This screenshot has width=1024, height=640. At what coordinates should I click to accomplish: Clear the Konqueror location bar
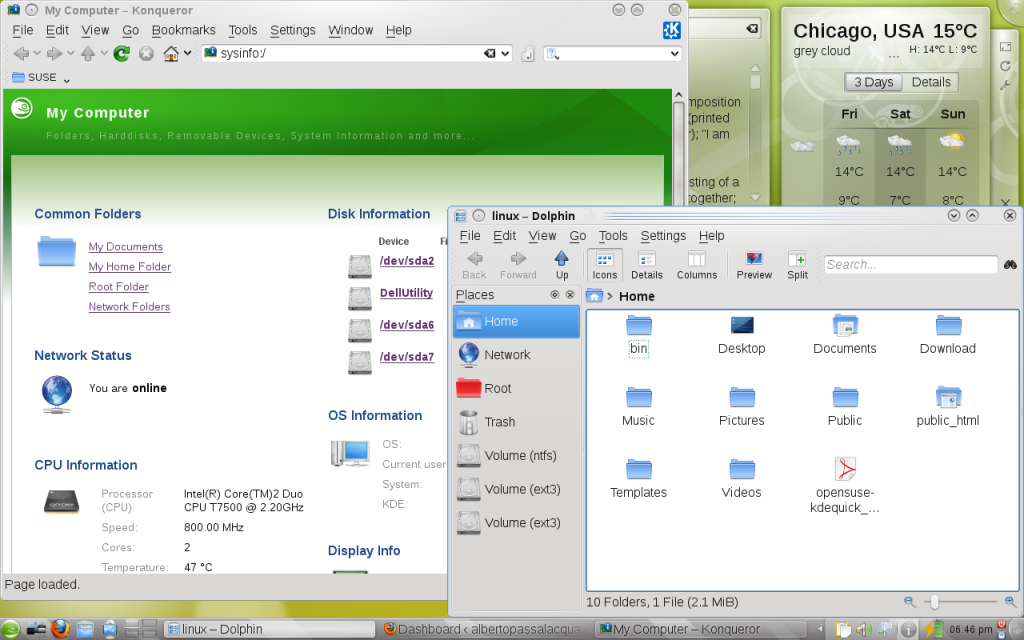(x=489, y=54)
